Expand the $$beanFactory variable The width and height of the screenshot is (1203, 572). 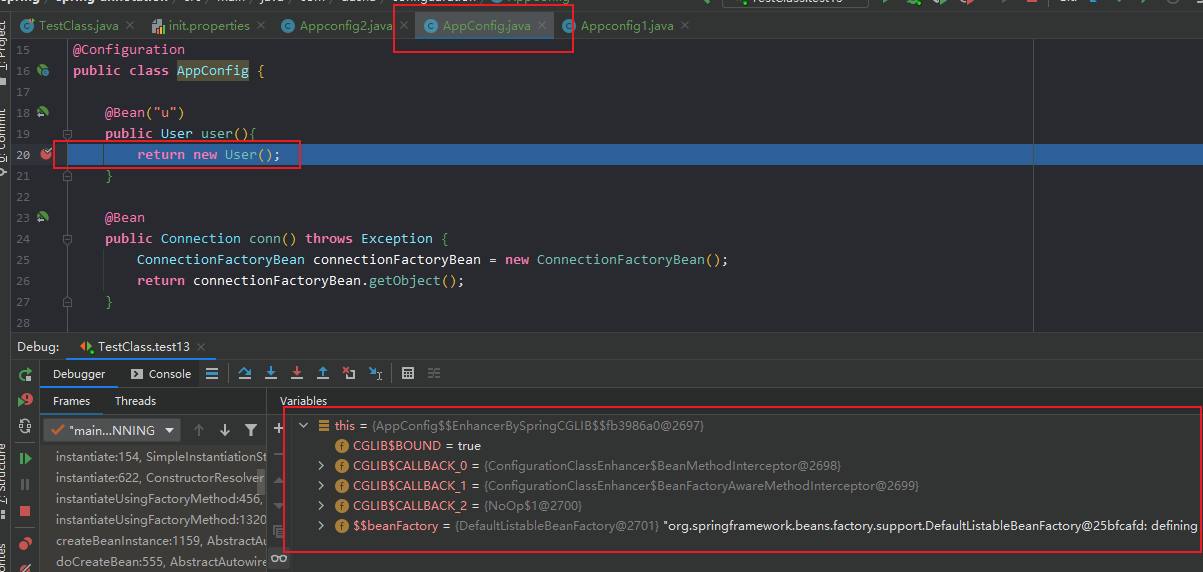[321, 525]
